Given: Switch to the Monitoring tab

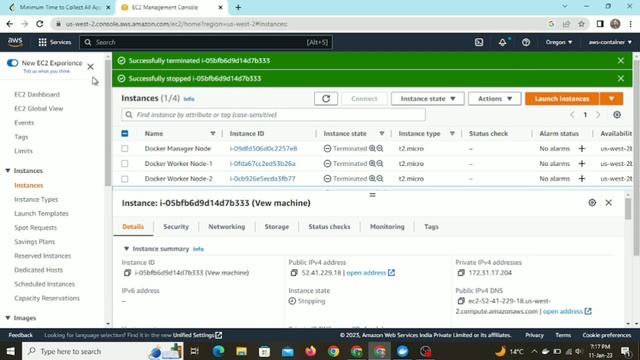Looking at the screenshot, I should (x=387, y=227).
